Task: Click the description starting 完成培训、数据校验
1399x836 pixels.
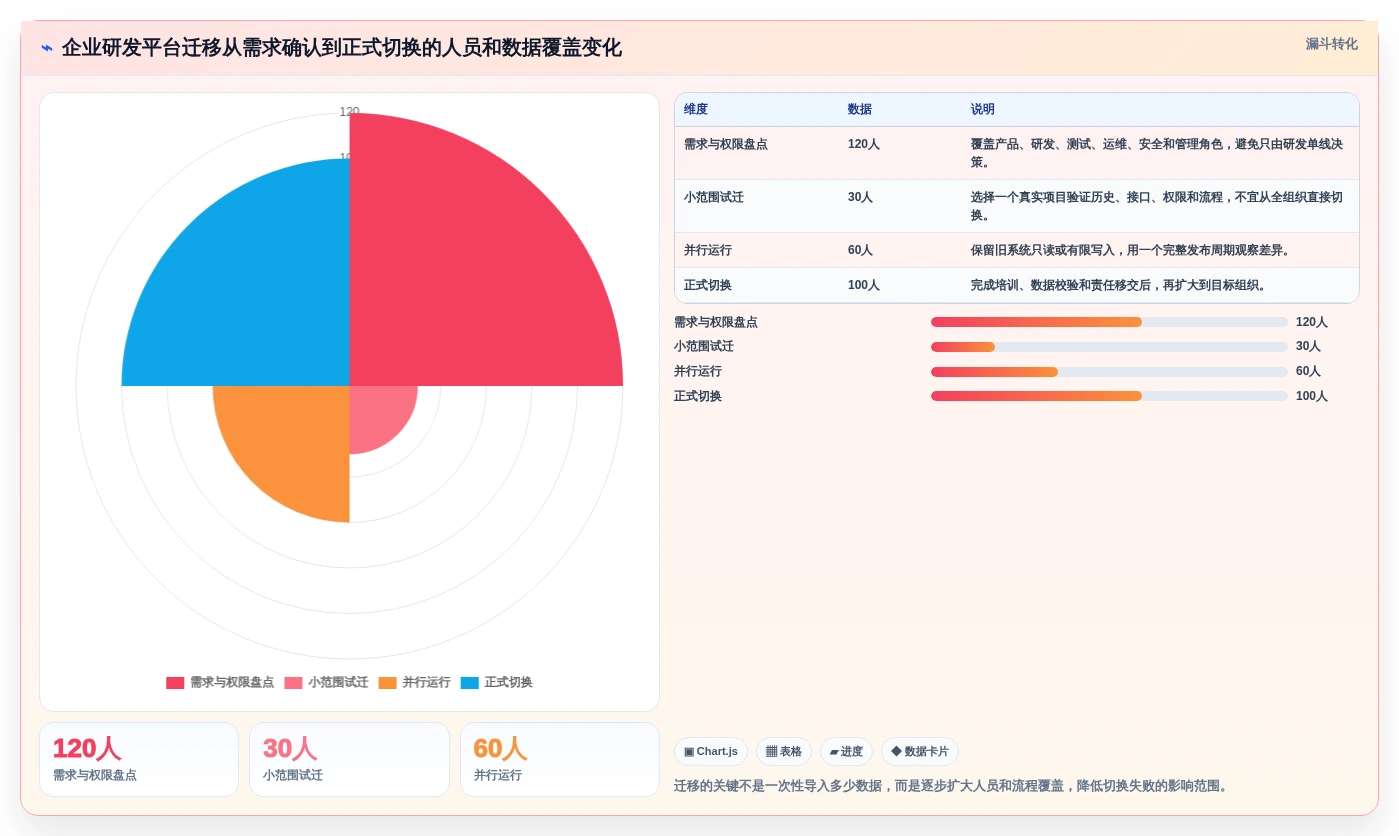Action: pyautogui.click(x=1120, y=285)
